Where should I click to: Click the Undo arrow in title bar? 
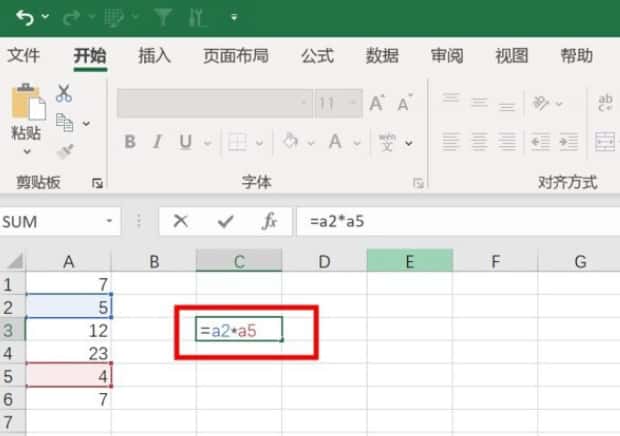click(24, 17)
